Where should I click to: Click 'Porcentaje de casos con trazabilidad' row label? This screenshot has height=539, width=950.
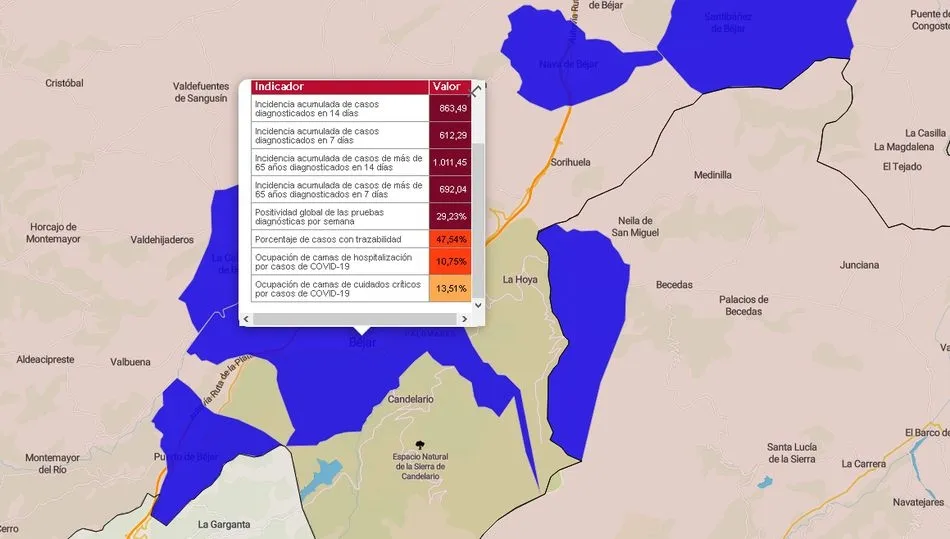328,239
